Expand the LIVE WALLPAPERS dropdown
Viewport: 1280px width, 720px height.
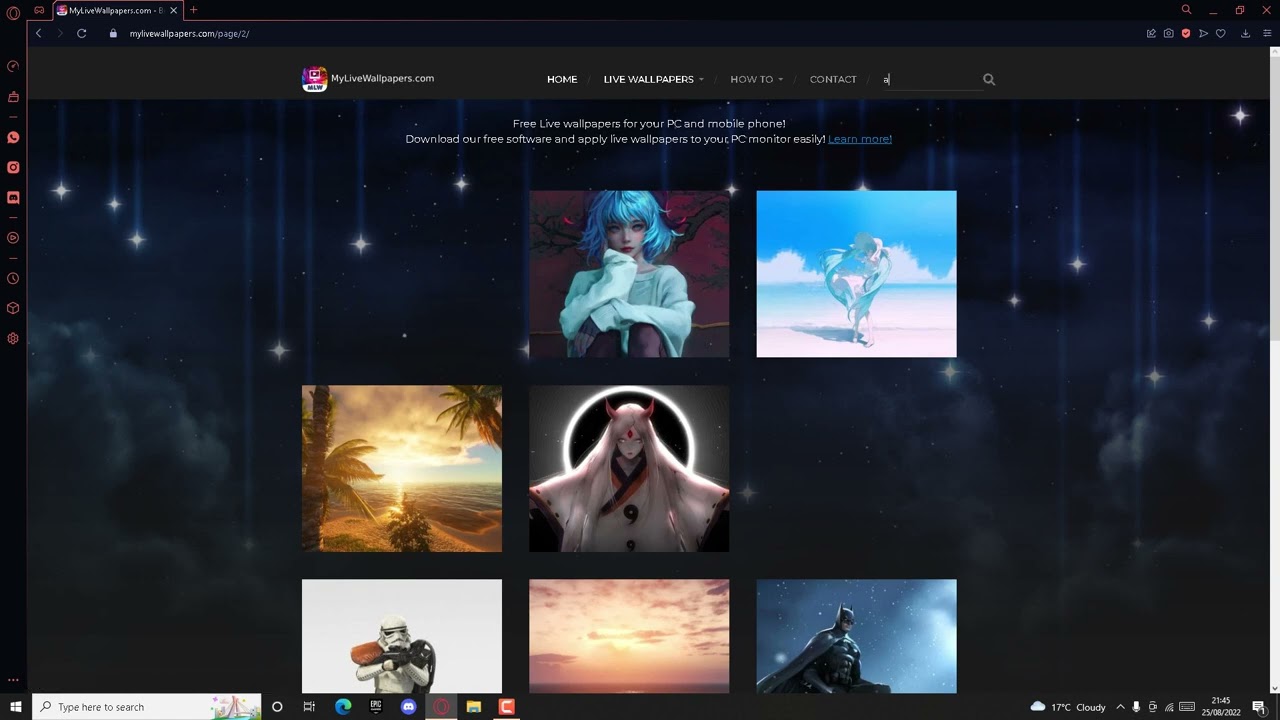tap(653, 79)
